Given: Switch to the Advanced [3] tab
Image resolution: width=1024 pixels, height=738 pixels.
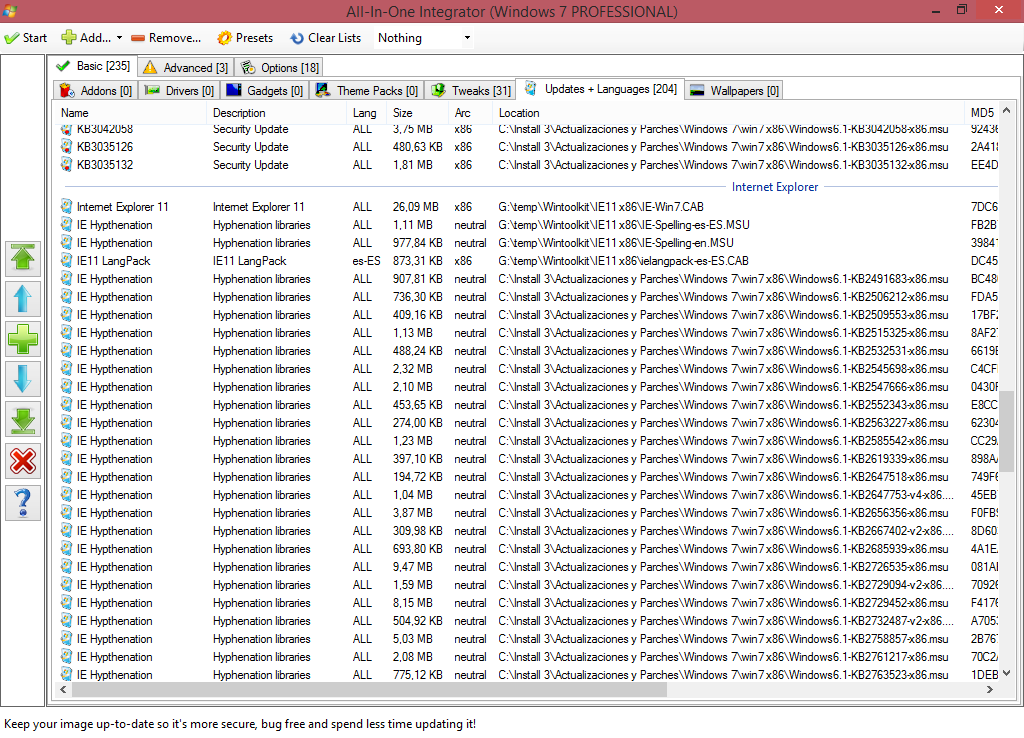Looking at the screenshot, I should [x=186, y=67].
